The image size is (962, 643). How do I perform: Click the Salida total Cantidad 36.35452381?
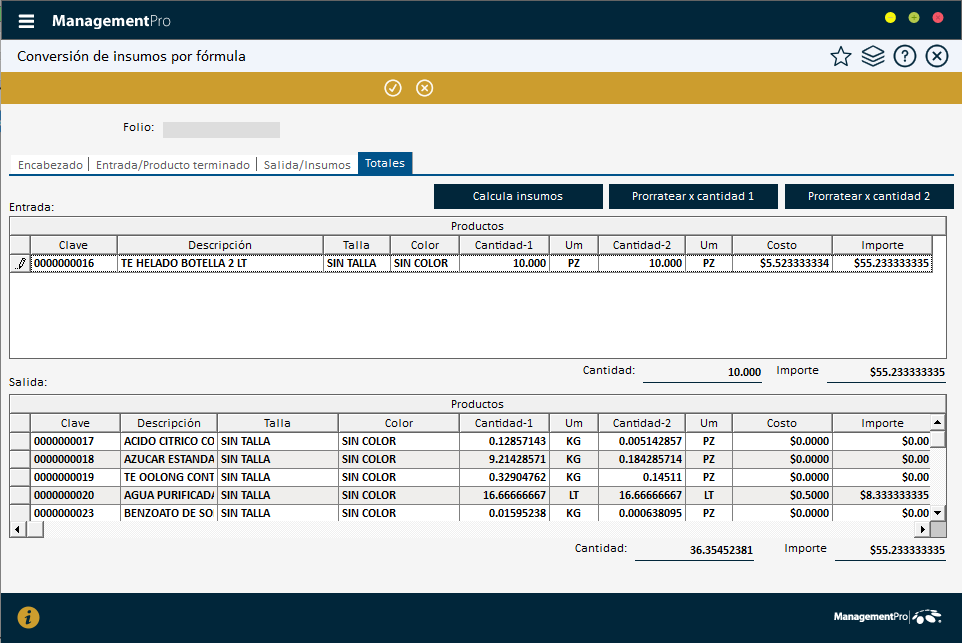click(695, 550)
